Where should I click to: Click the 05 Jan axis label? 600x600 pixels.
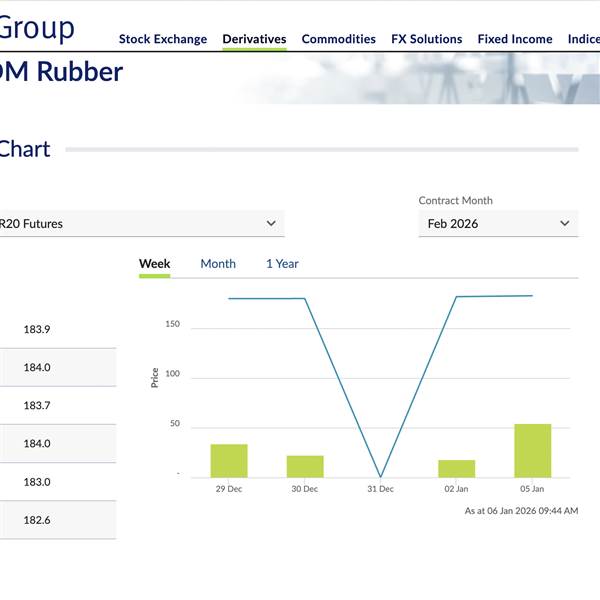532,489
